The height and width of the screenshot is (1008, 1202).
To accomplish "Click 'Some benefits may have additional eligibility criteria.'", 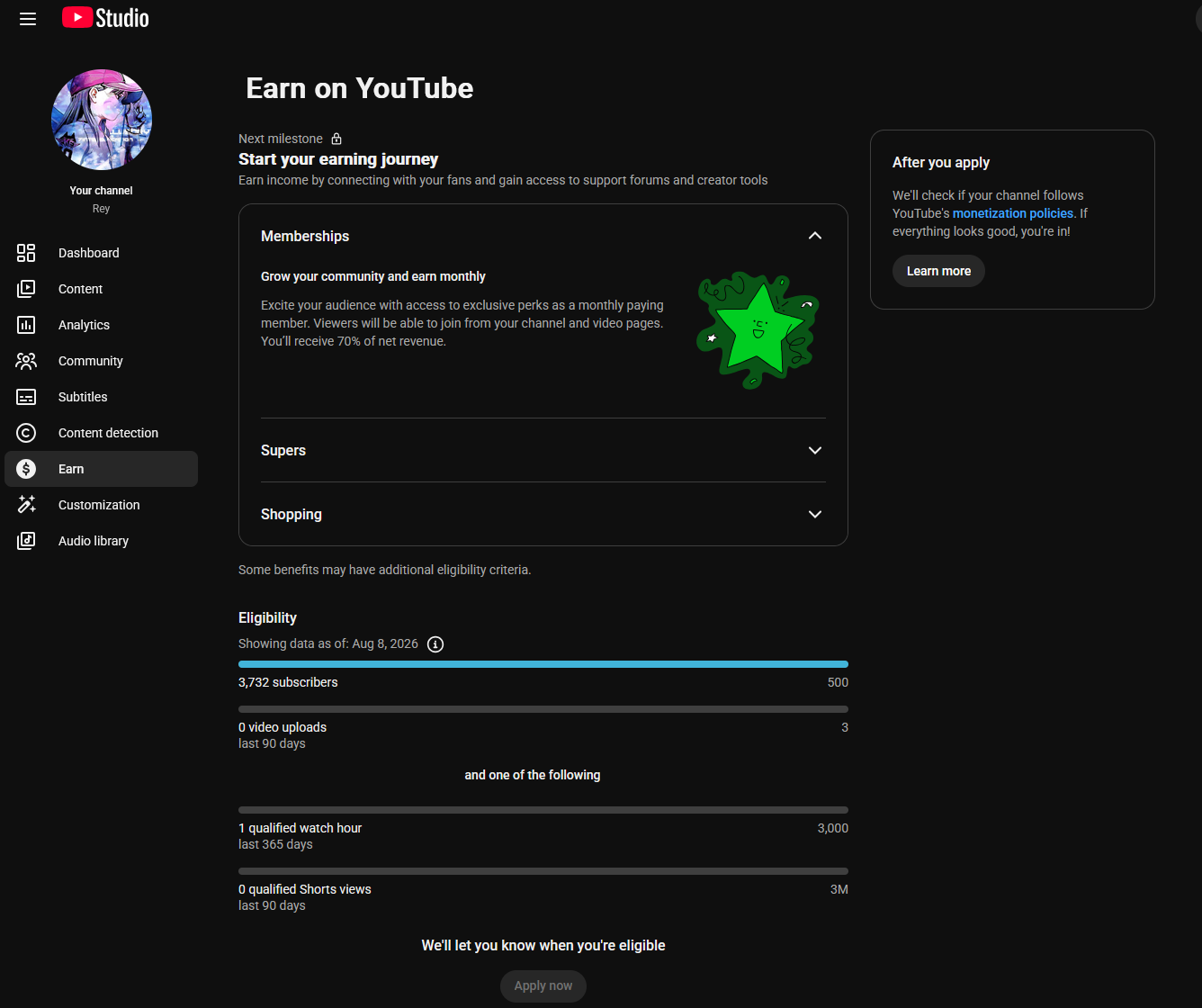I will coord(385,570).
